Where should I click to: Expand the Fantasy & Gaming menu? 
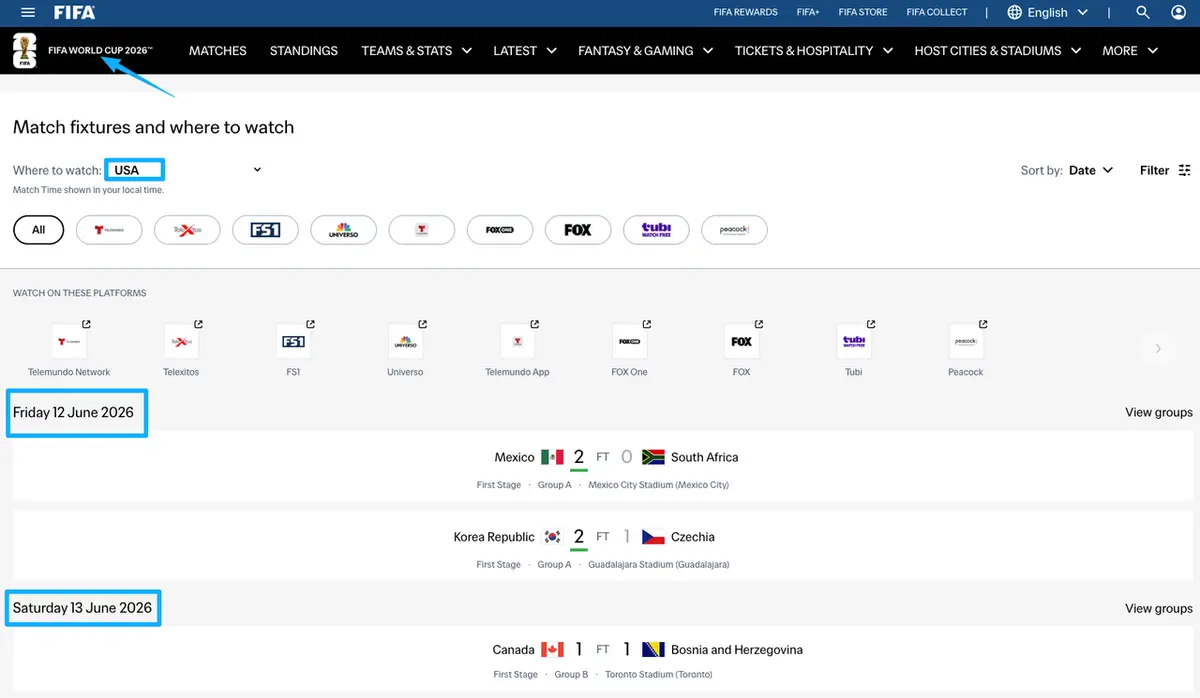(x=646, y=50)
